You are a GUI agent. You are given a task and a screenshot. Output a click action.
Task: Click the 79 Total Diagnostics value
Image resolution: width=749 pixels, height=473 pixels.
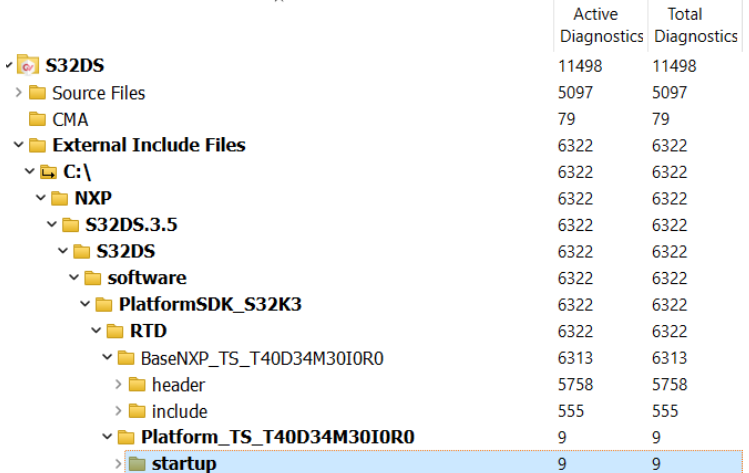pyautogui.click(x=661, y=119)
